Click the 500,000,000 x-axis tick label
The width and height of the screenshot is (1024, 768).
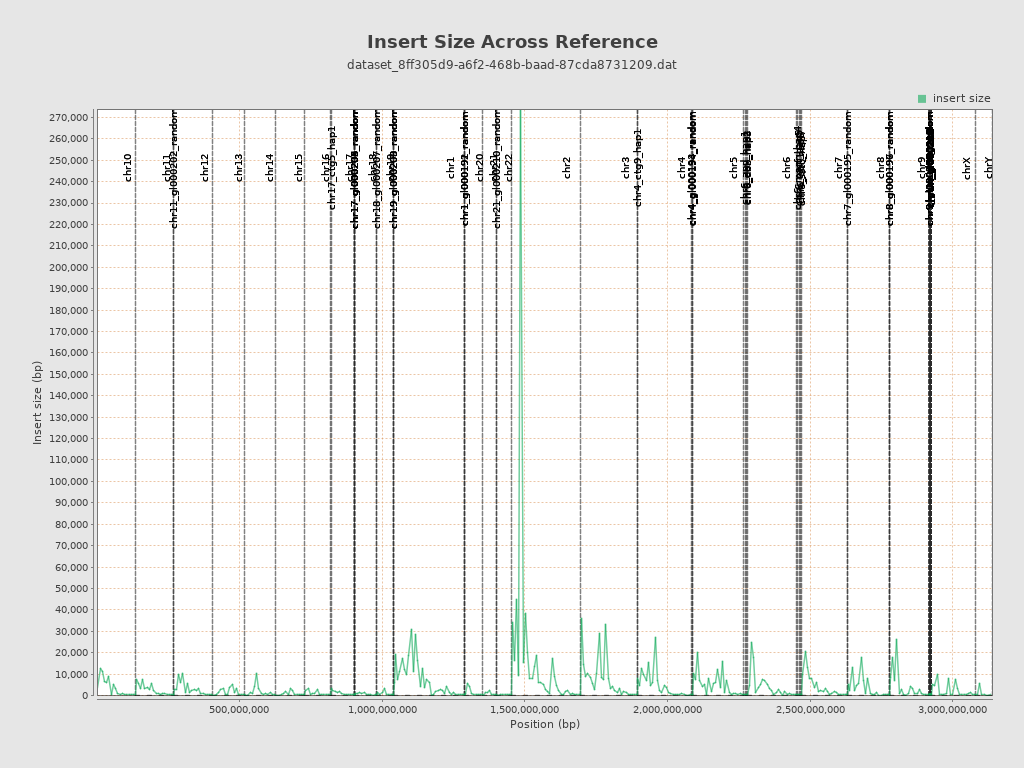(x=243, y=710)
